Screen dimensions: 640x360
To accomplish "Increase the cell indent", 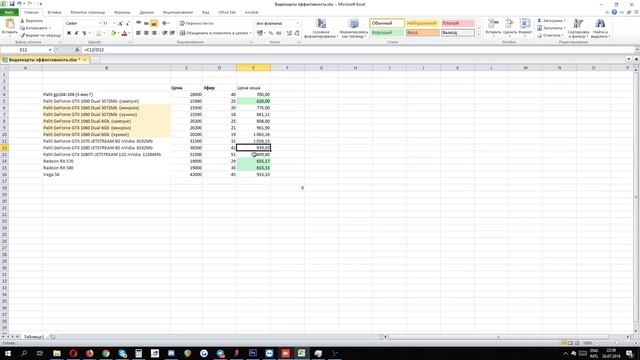I will pos(172,33).
